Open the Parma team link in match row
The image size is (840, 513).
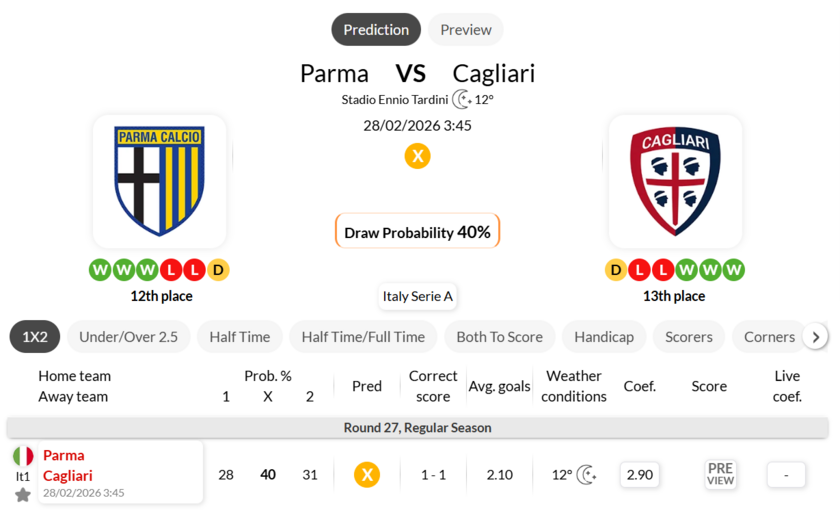pos(64,455)
